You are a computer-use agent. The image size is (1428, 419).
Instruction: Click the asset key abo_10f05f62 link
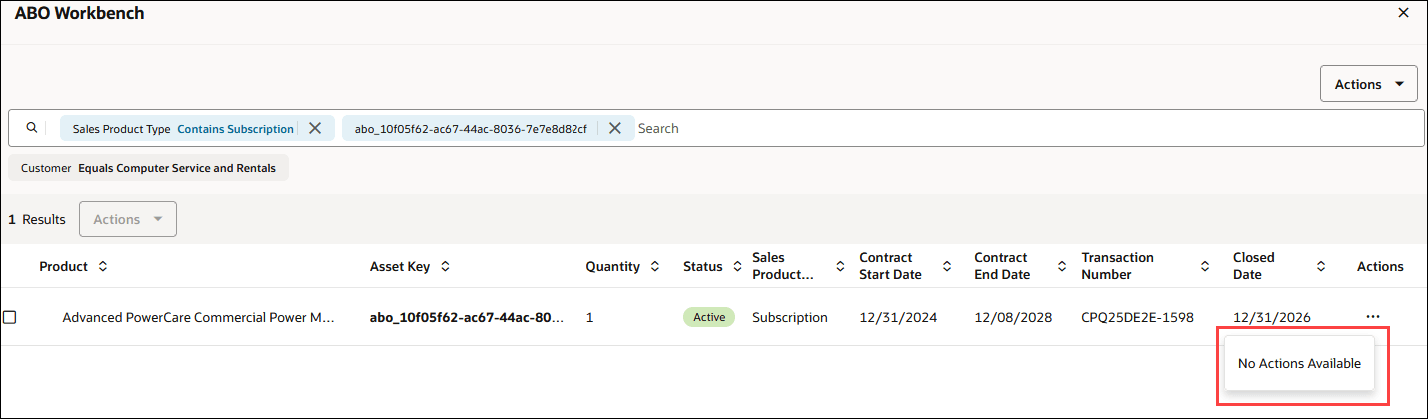[466, 317]
